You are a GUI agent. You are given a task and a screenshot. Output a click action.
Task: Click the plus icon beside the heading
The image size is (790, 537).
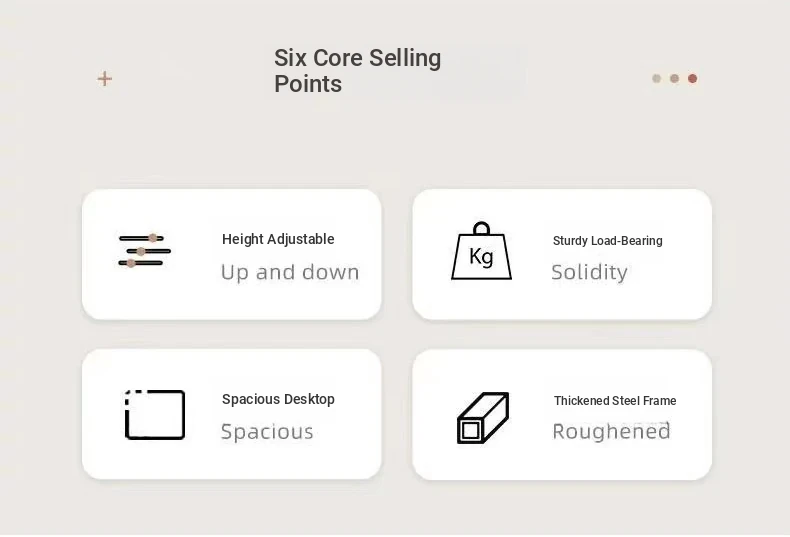pyautogui.click(x=105, y=79)
